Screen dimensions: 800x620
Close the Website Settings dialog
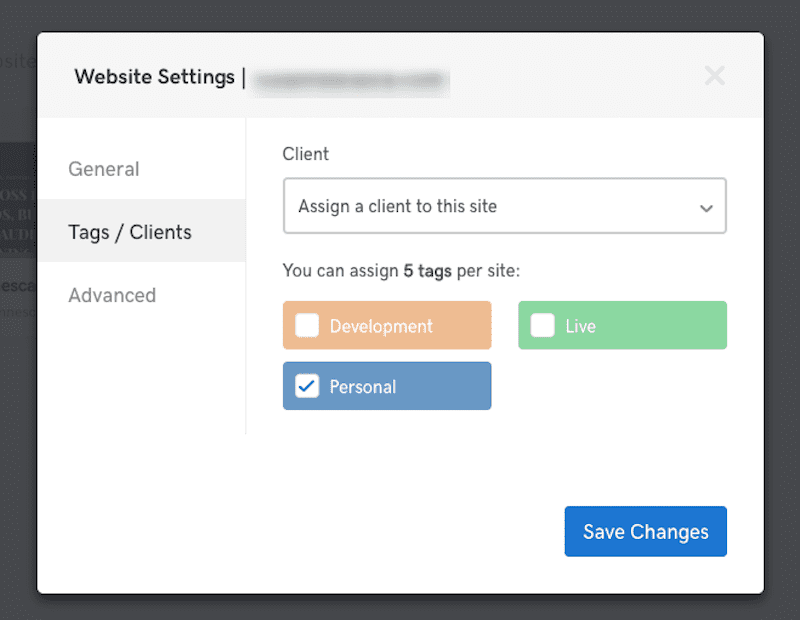[x=714, y=76]
